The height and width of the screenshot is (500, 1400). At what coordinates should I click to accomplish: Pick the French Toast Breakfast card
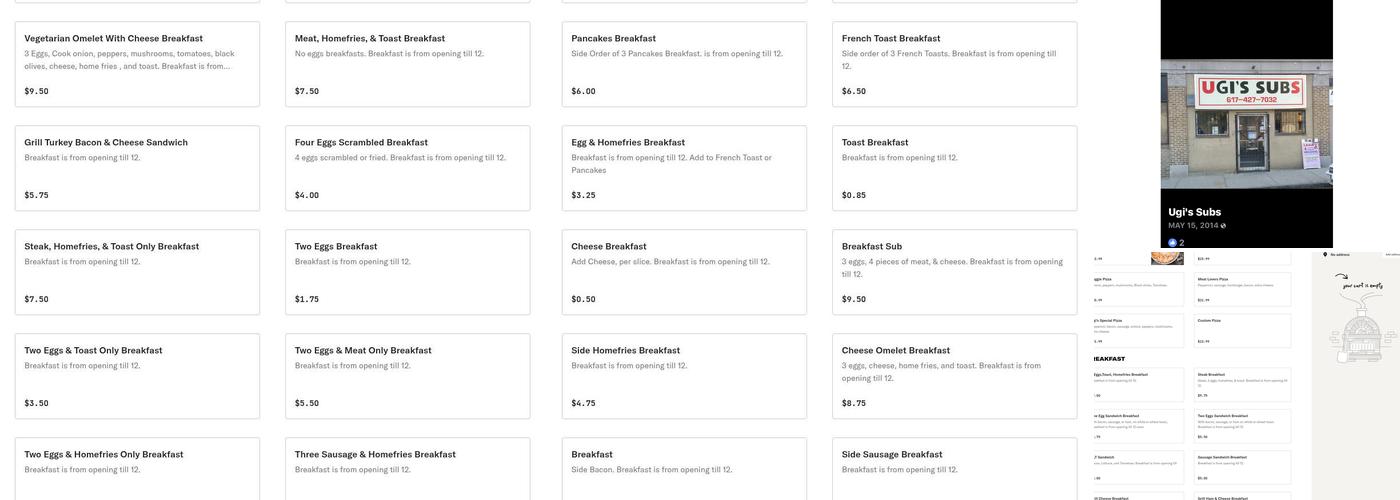coord(954,64)
